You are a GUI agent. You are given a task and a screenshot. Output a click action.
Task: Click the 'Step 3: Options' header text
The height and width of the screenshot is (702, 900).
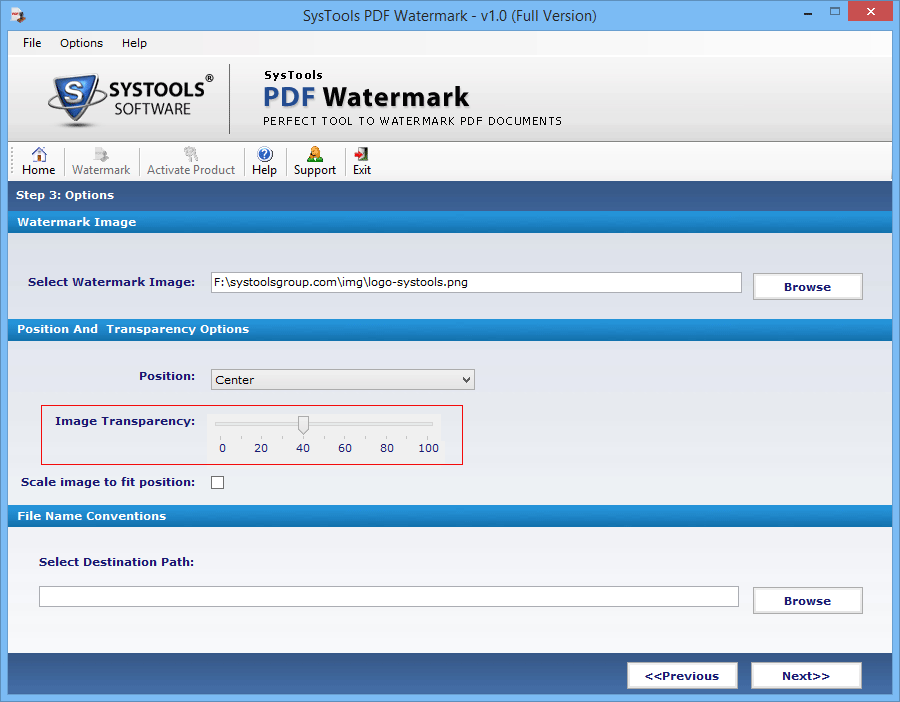[x=65, y=195]
